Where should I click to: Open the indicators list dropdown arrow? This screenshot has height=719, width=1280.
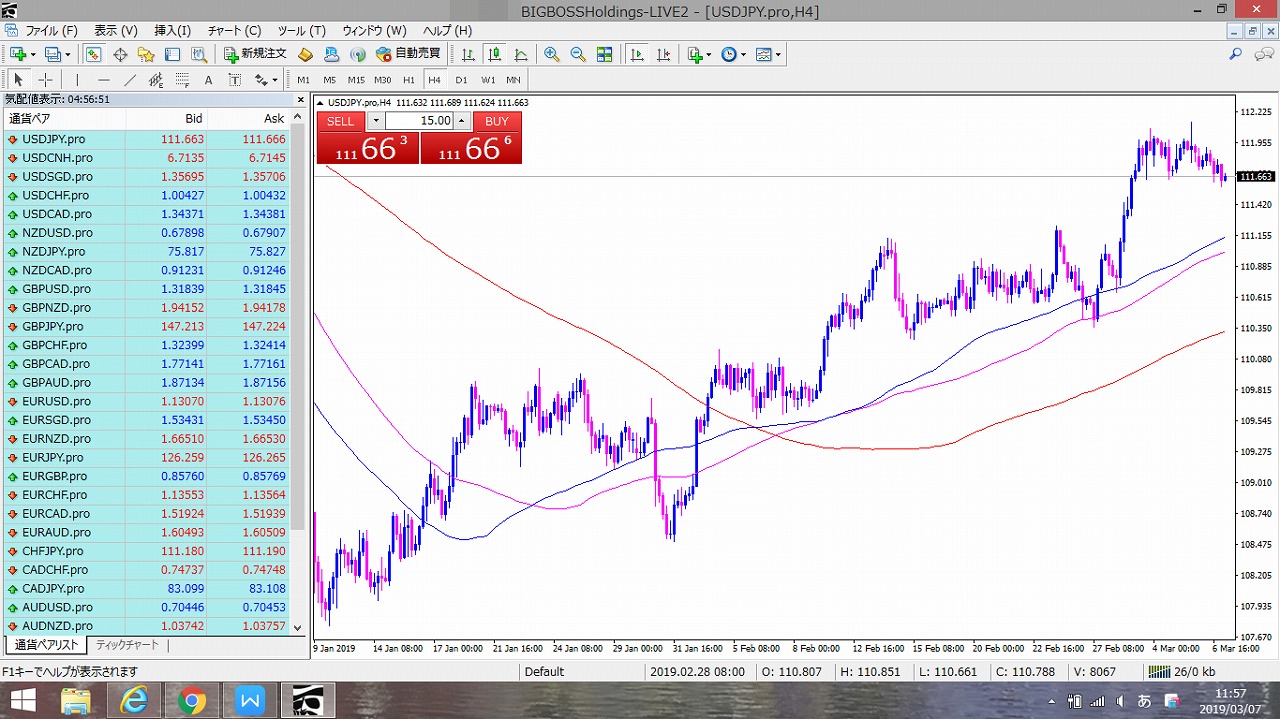pyautogui.click(x=709, y=54)
